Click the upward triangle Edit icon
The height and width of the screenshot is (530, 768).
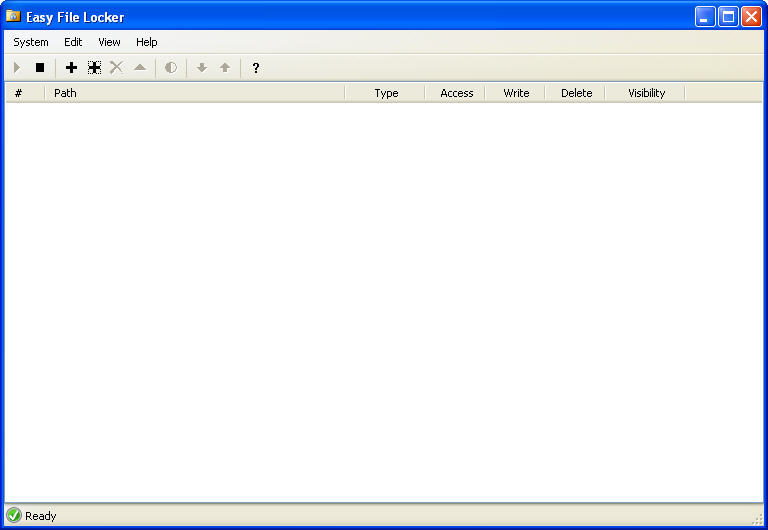point(140,67)
